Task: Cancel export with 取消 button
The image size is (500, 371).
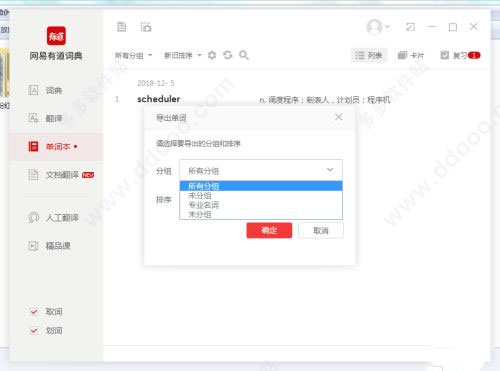Action: coord(321,230)
